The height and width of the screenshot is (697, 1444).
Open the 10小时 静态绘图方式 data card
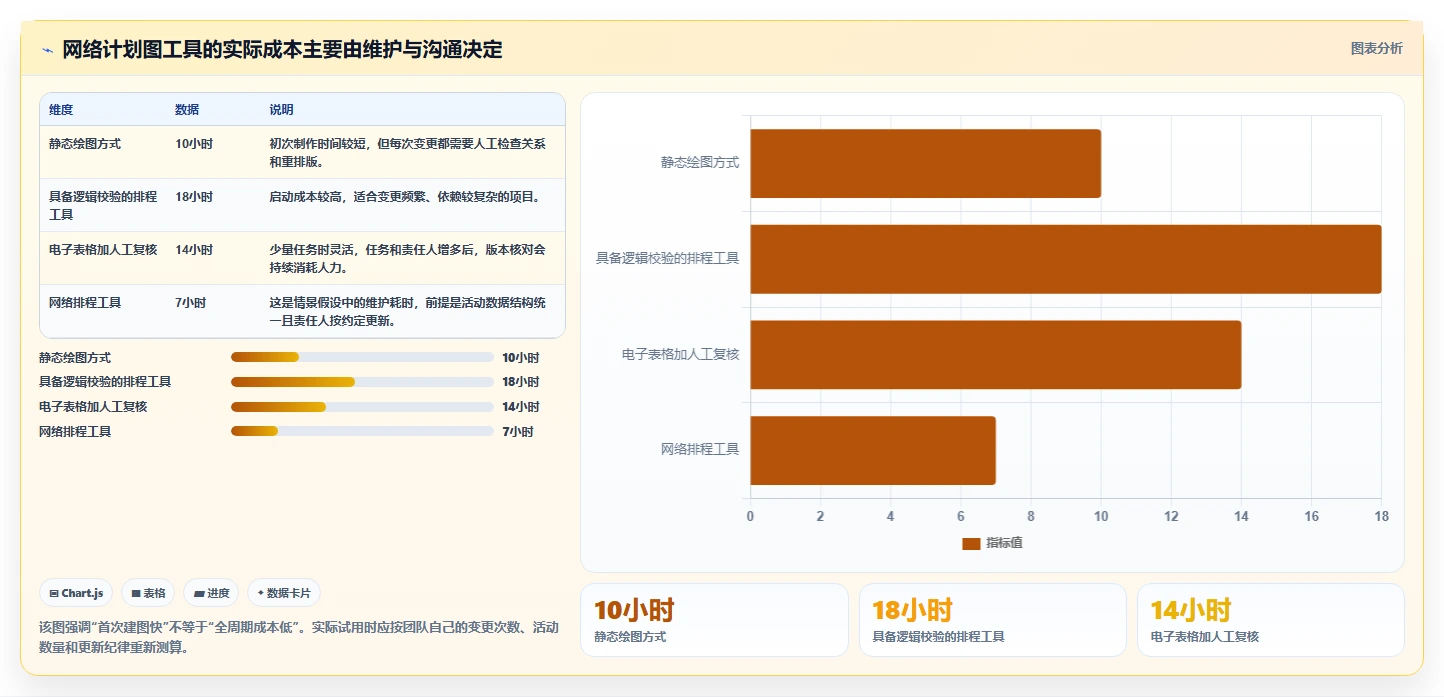[x=714, y=620]
